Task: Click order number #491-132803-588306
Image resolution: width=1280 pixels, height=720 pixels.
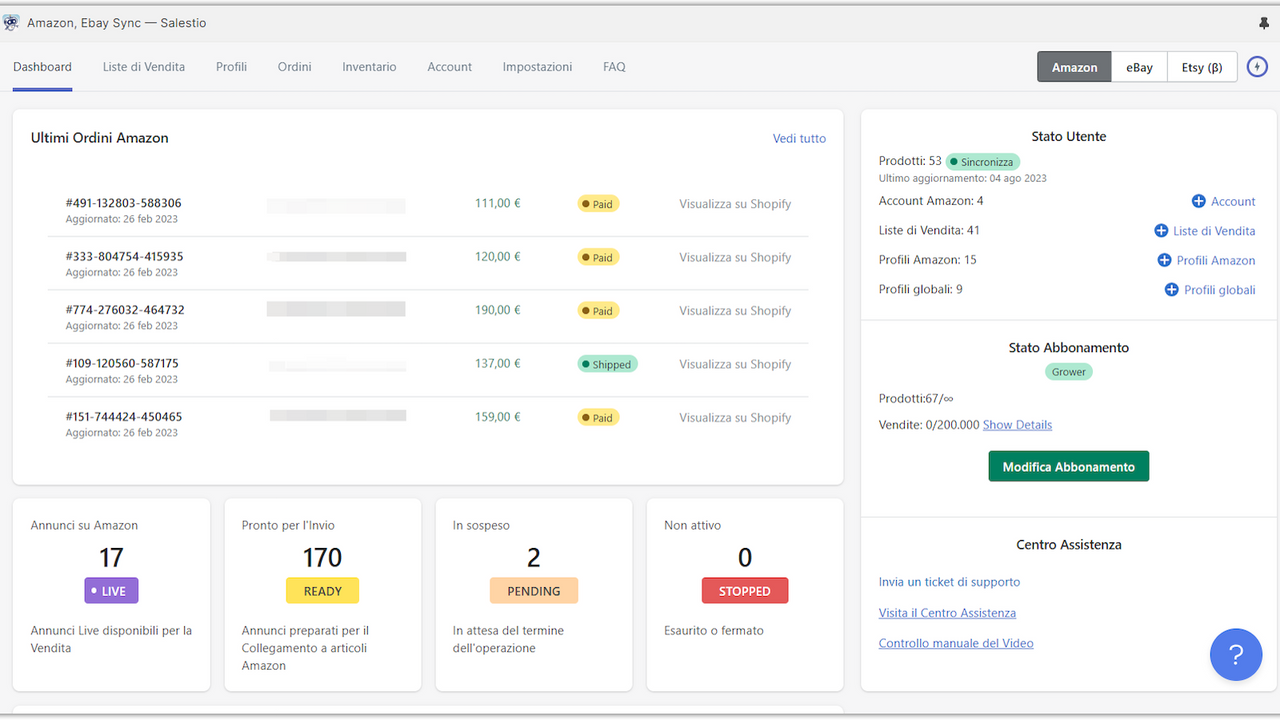Action: 124,203
